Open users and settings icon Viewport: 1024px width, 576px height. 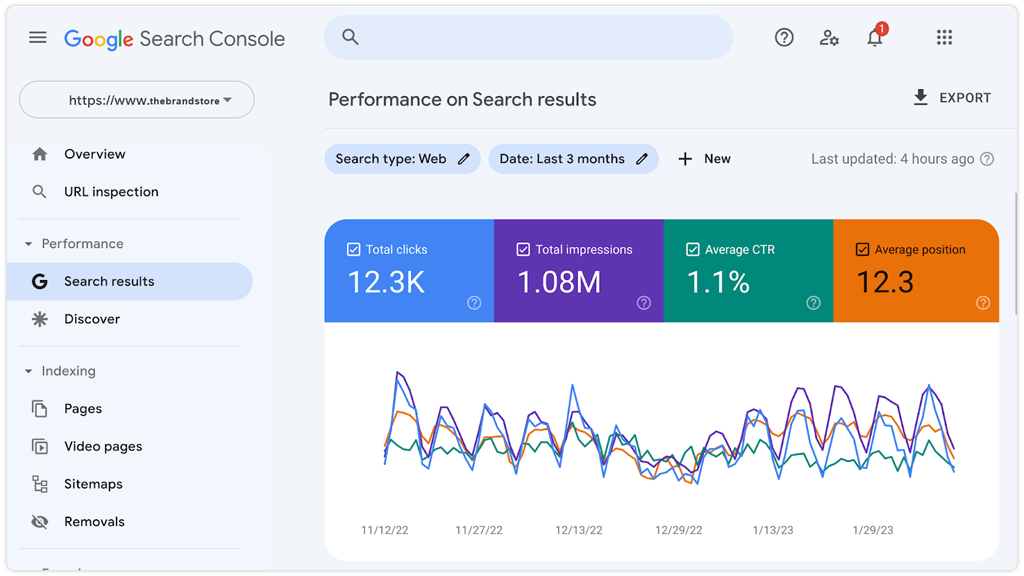click(829, 38)
